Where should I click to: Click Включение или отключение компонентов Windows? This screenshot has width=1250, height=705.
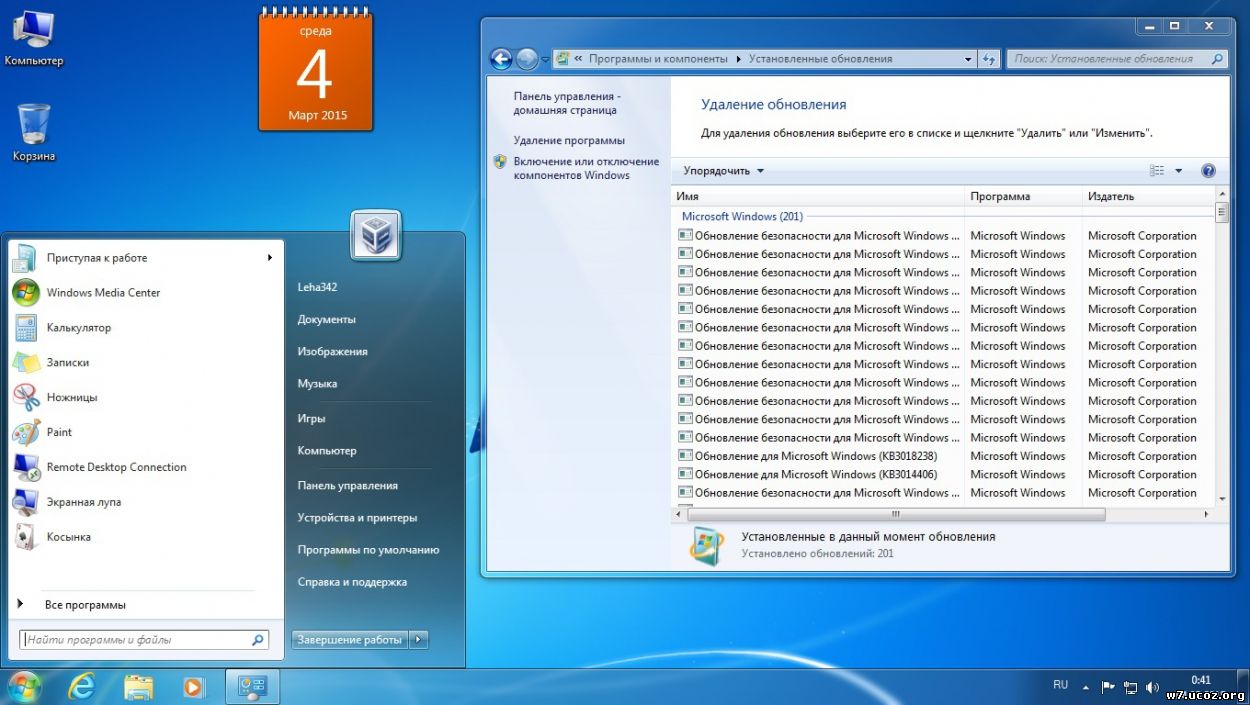[x=586, y=168]
